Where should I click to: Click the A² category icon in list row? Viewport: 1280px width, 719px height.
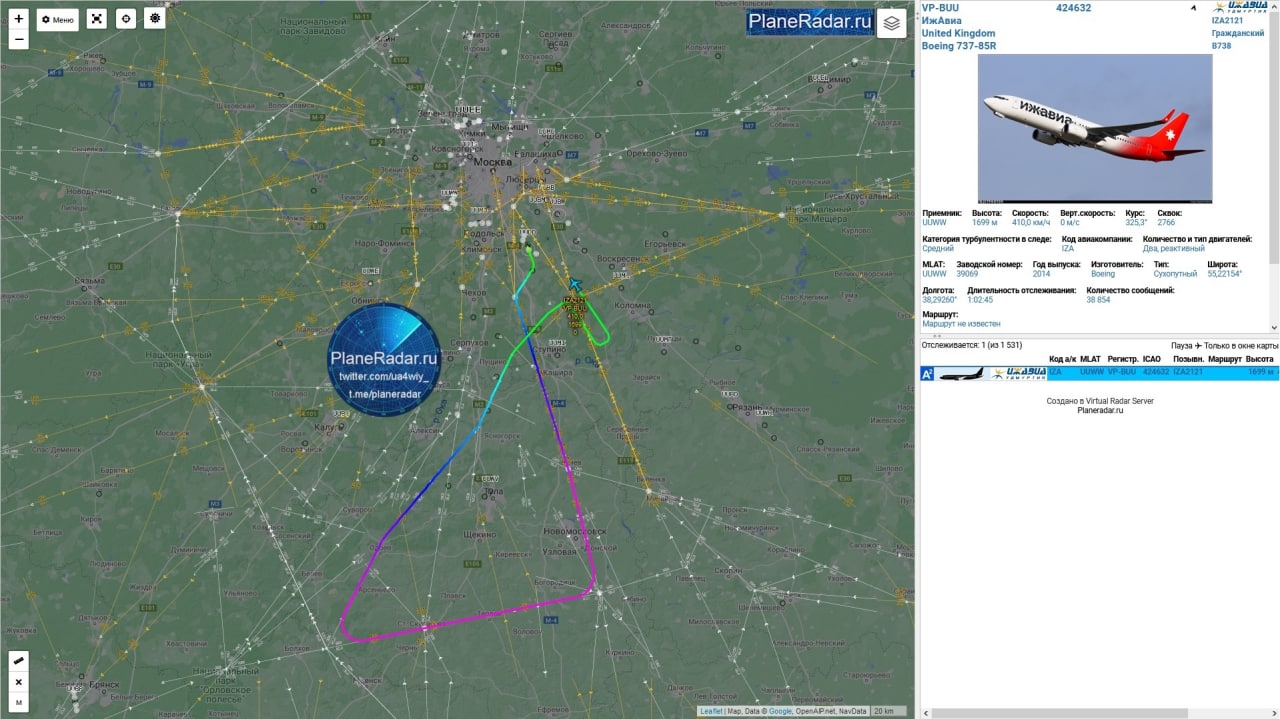pos(927,373)
